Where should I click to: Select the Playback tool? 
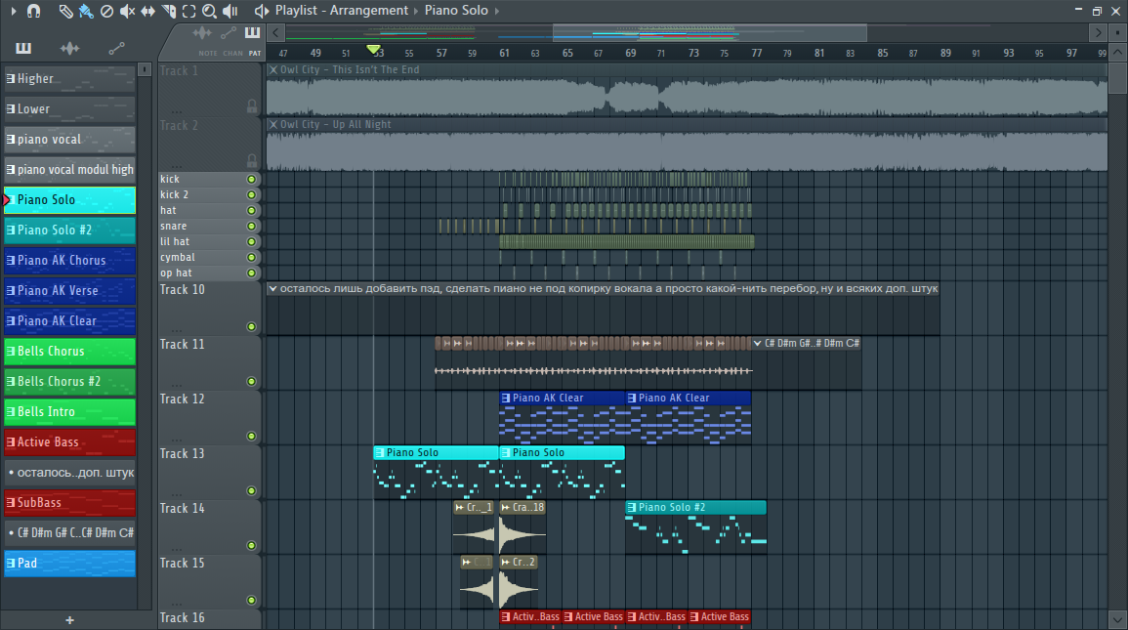pos(230,11)
